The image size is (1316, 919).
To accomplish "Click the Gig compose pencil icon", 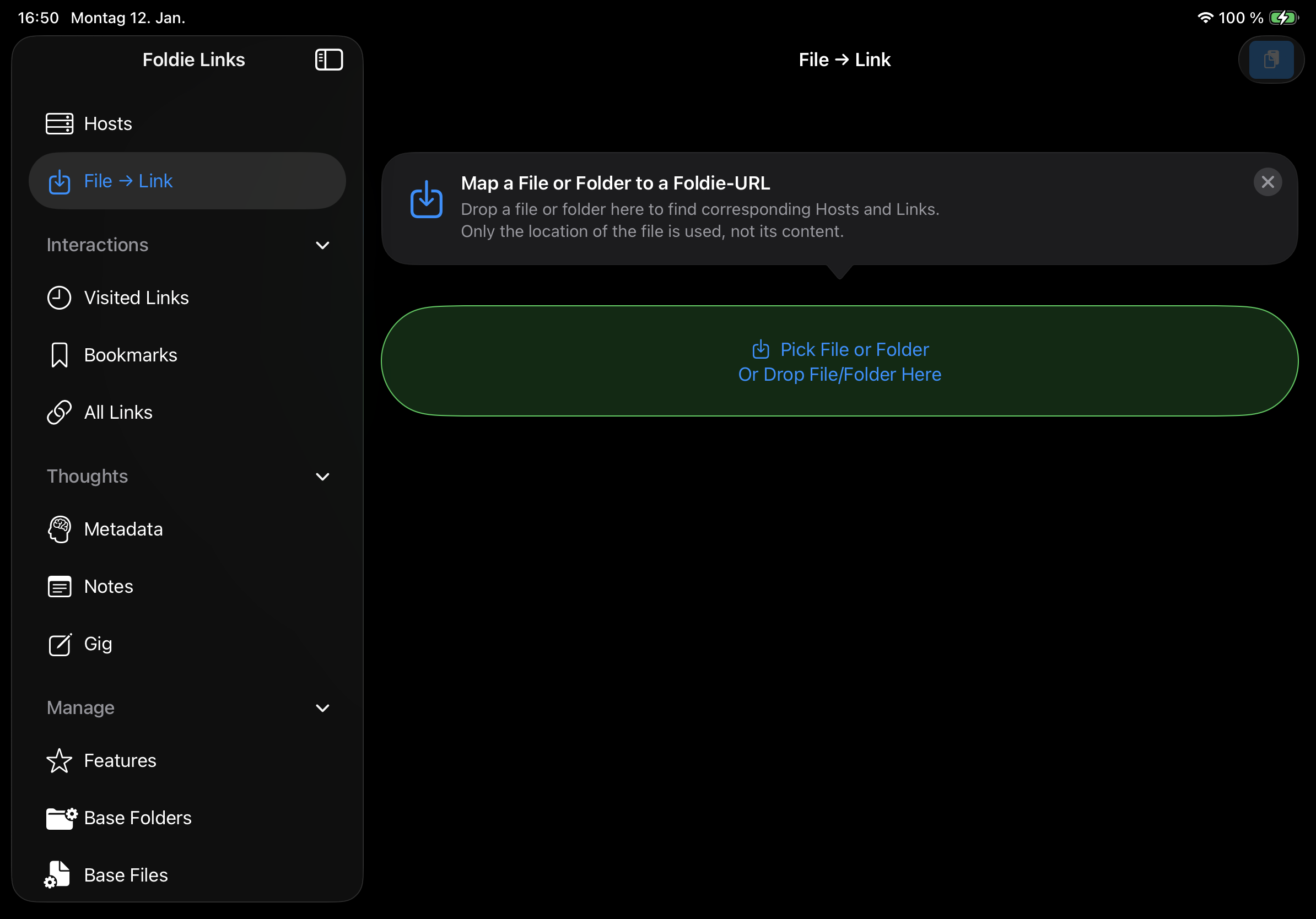I will [x=59, y=645].
